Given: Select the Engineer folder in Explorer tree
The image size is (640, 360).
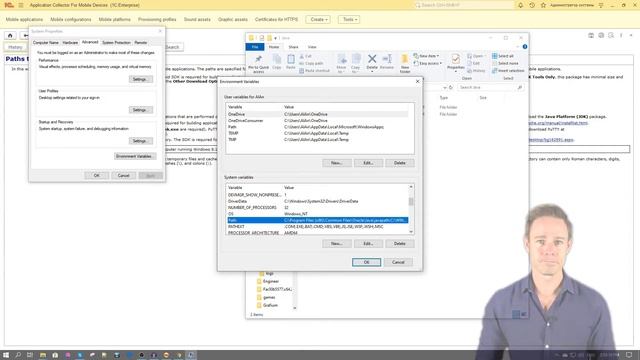Looking at the screenshot, I should click(268, 281).
